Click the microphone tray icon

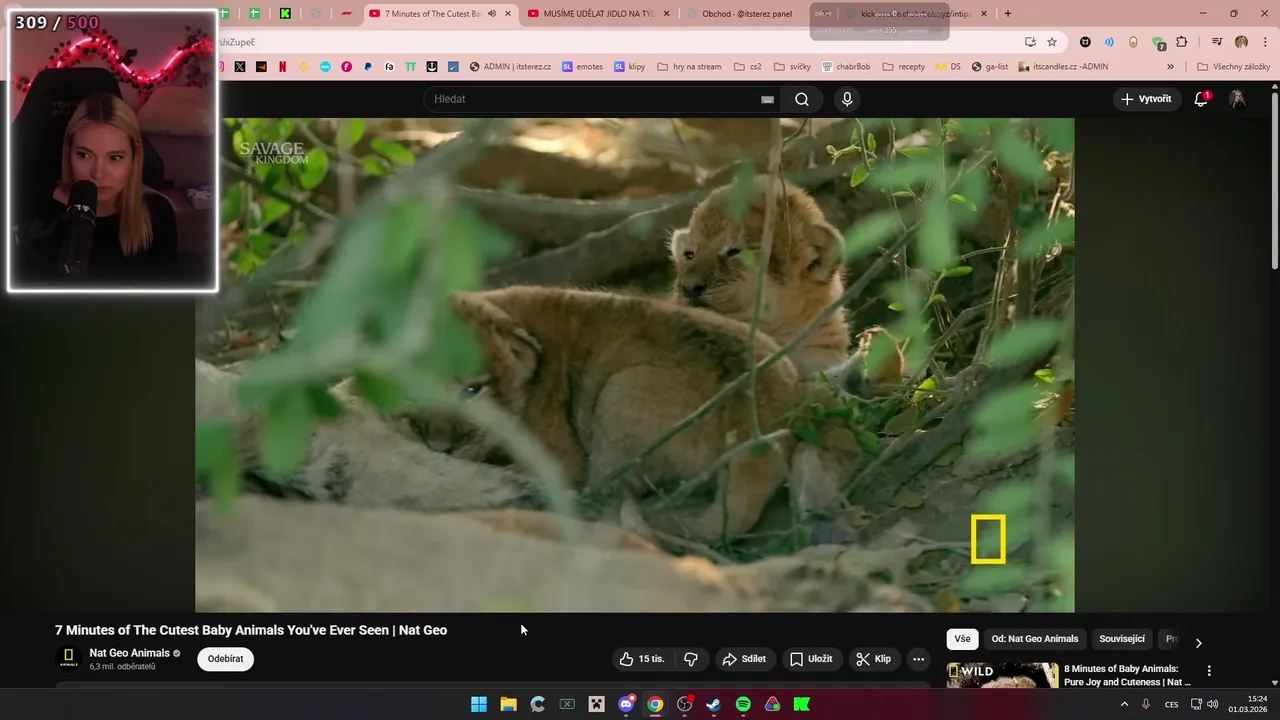pos(1146,704)
